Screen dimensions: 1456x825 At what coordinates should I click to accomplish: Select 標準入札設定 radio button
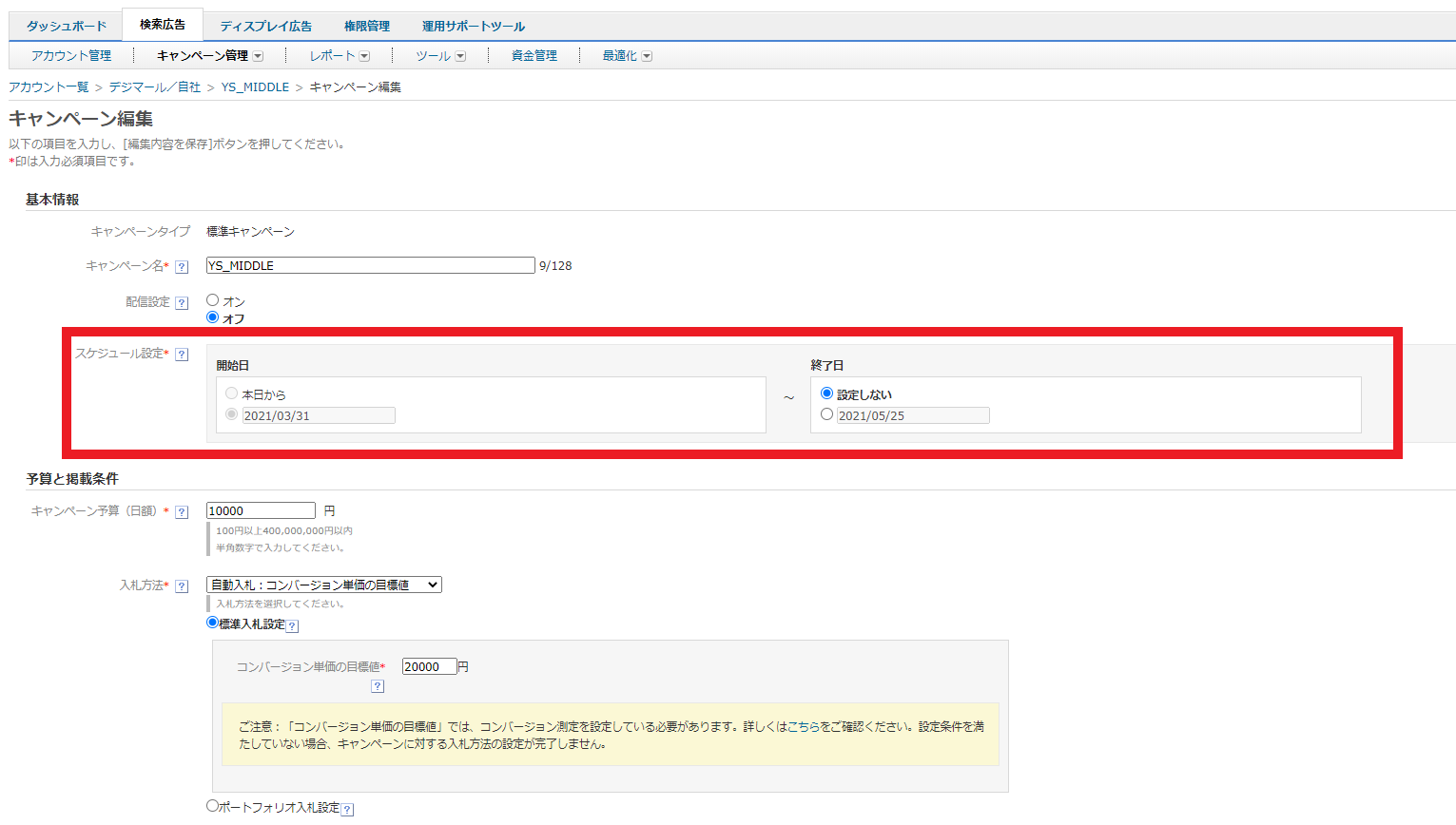click(x=212, y=622)
